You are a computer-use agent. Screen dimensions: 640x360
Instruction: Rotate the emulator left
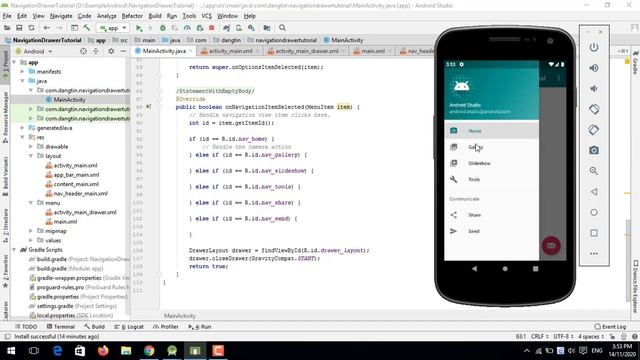click(x=594, y=109)
